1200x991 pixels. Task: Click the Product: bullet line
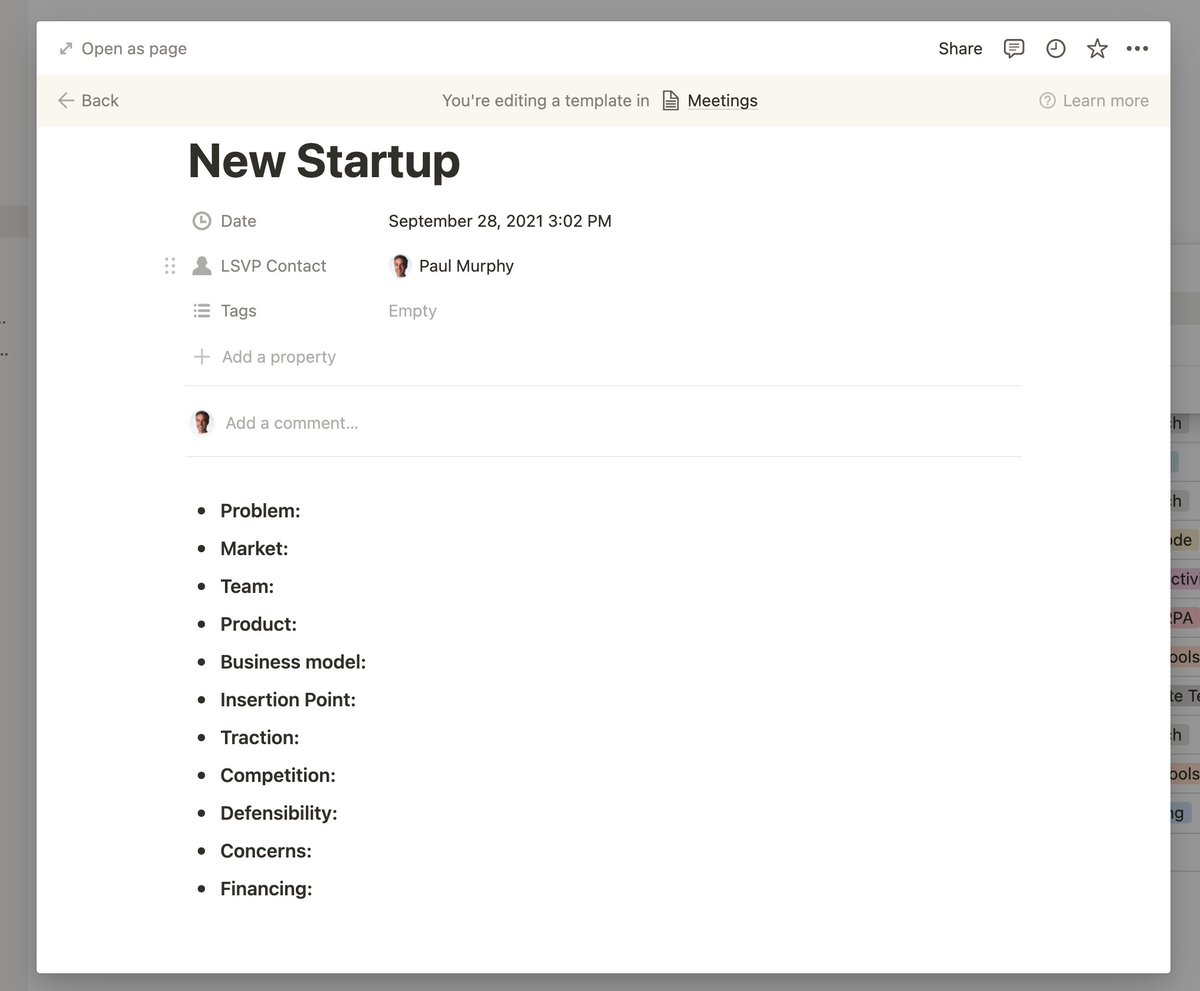[x=258, y=624]
